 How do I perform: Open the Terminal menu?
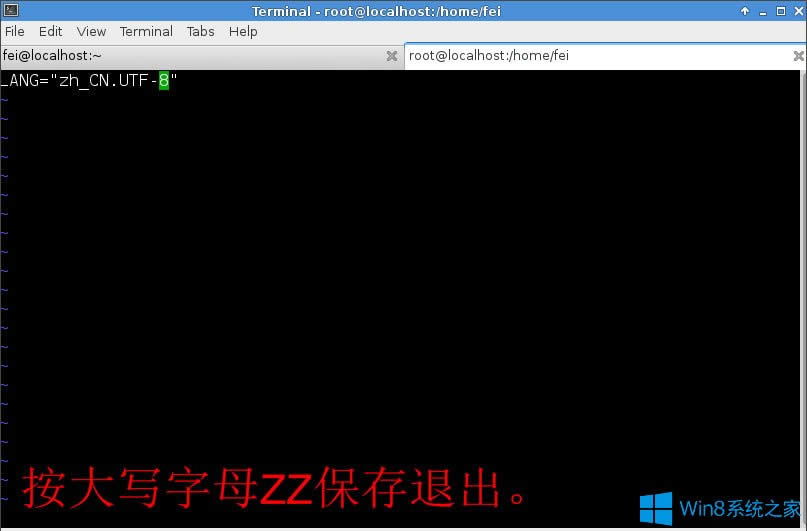coord(146,31)
